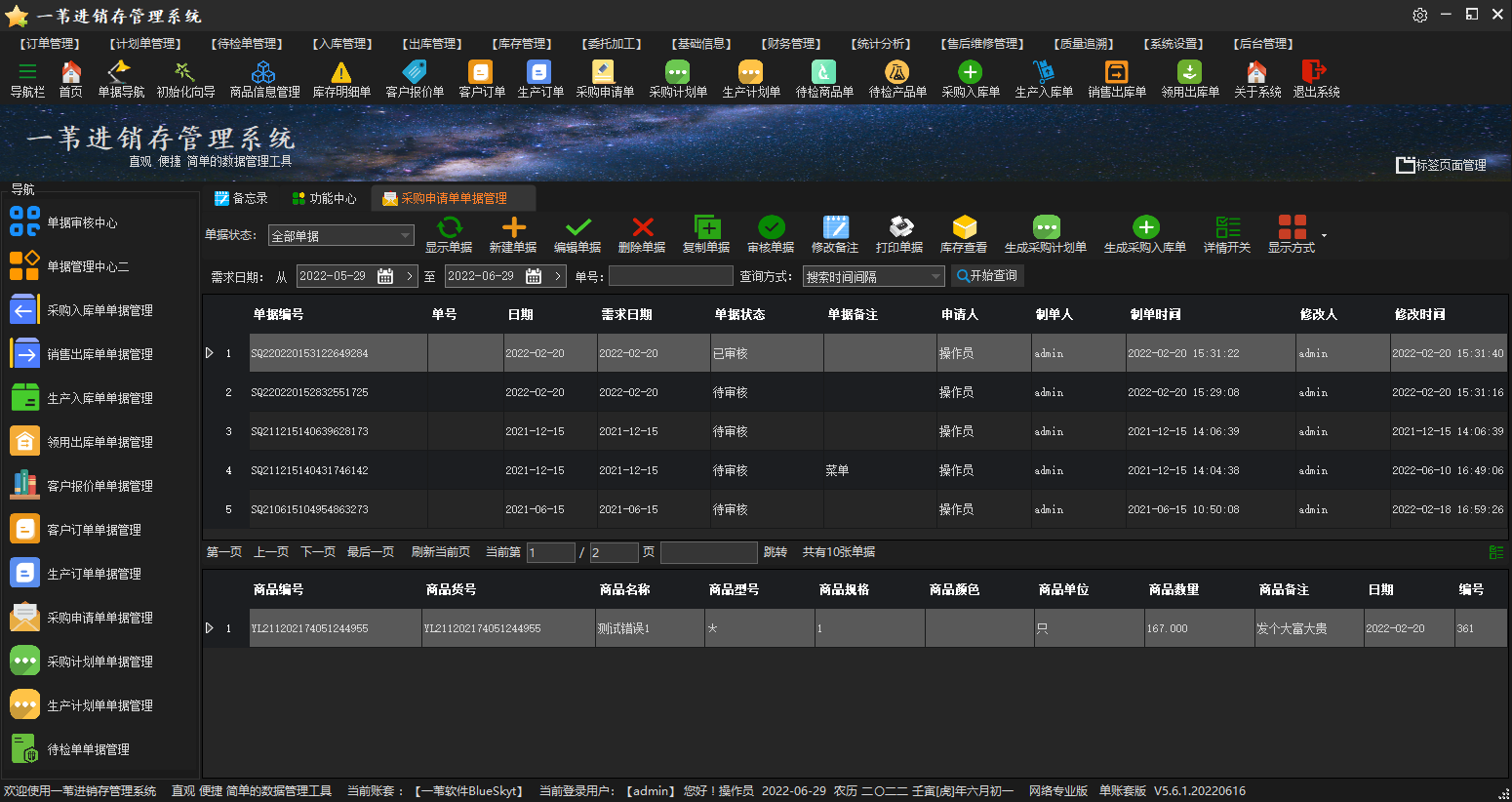Go to 最后一页 last page
Screen dimensions: 1512x802
(371, 552)
